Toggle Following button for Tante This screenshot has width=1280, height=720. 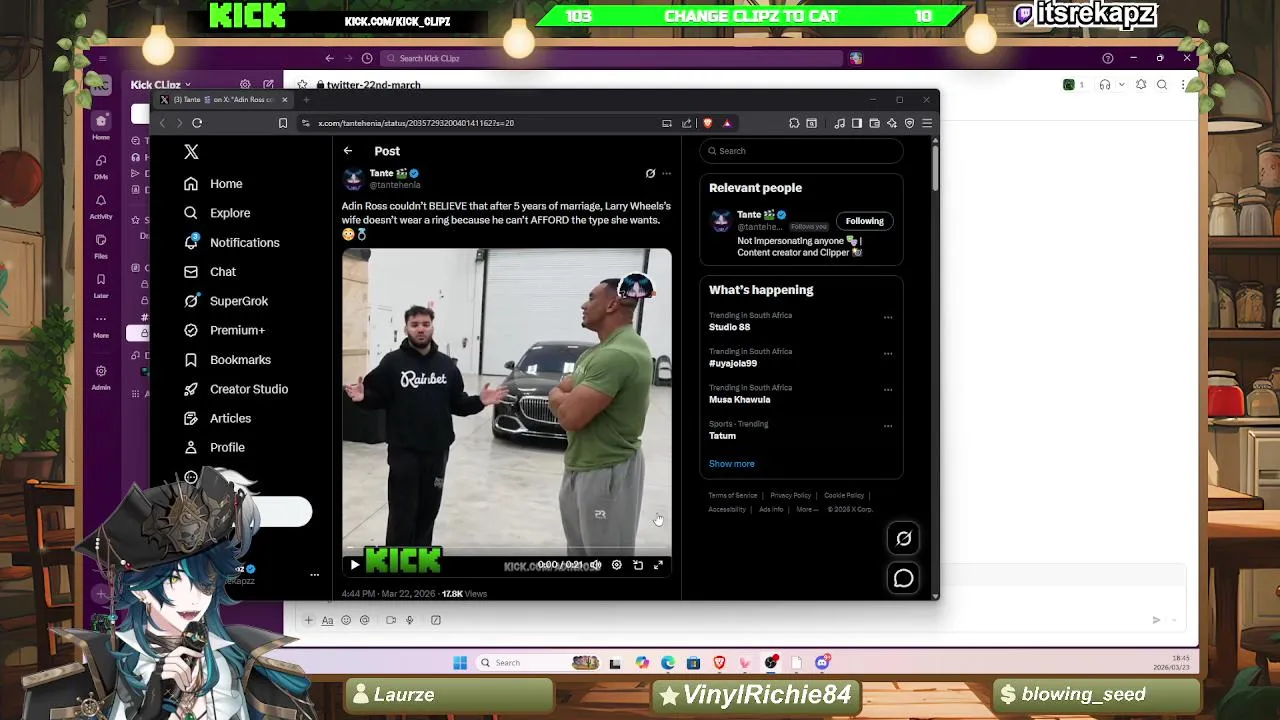pyautogui.click(x=865, y=221)
